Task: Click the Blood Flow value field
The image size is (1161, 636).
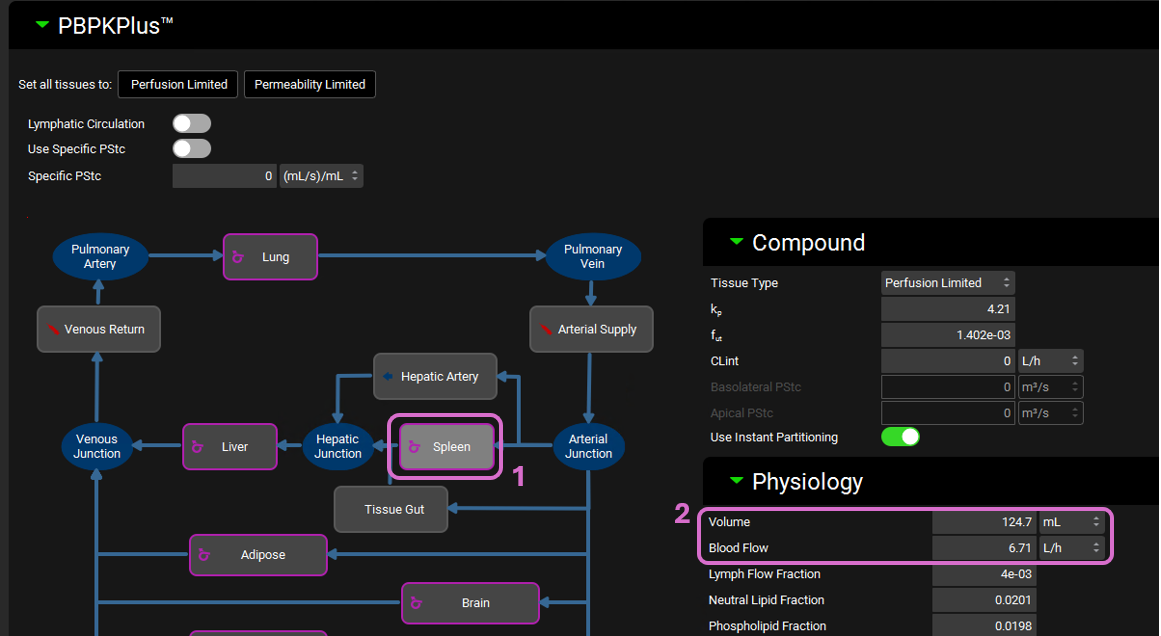Action: click(984, 548)
